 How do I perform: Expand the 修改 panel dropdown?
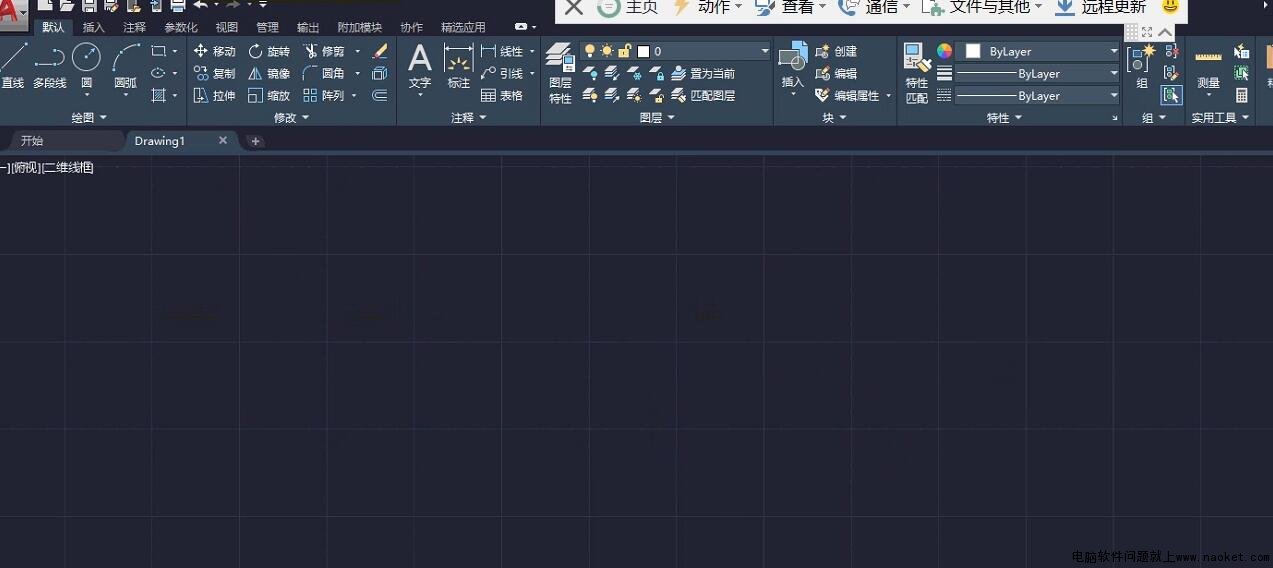tap(291, 118)
